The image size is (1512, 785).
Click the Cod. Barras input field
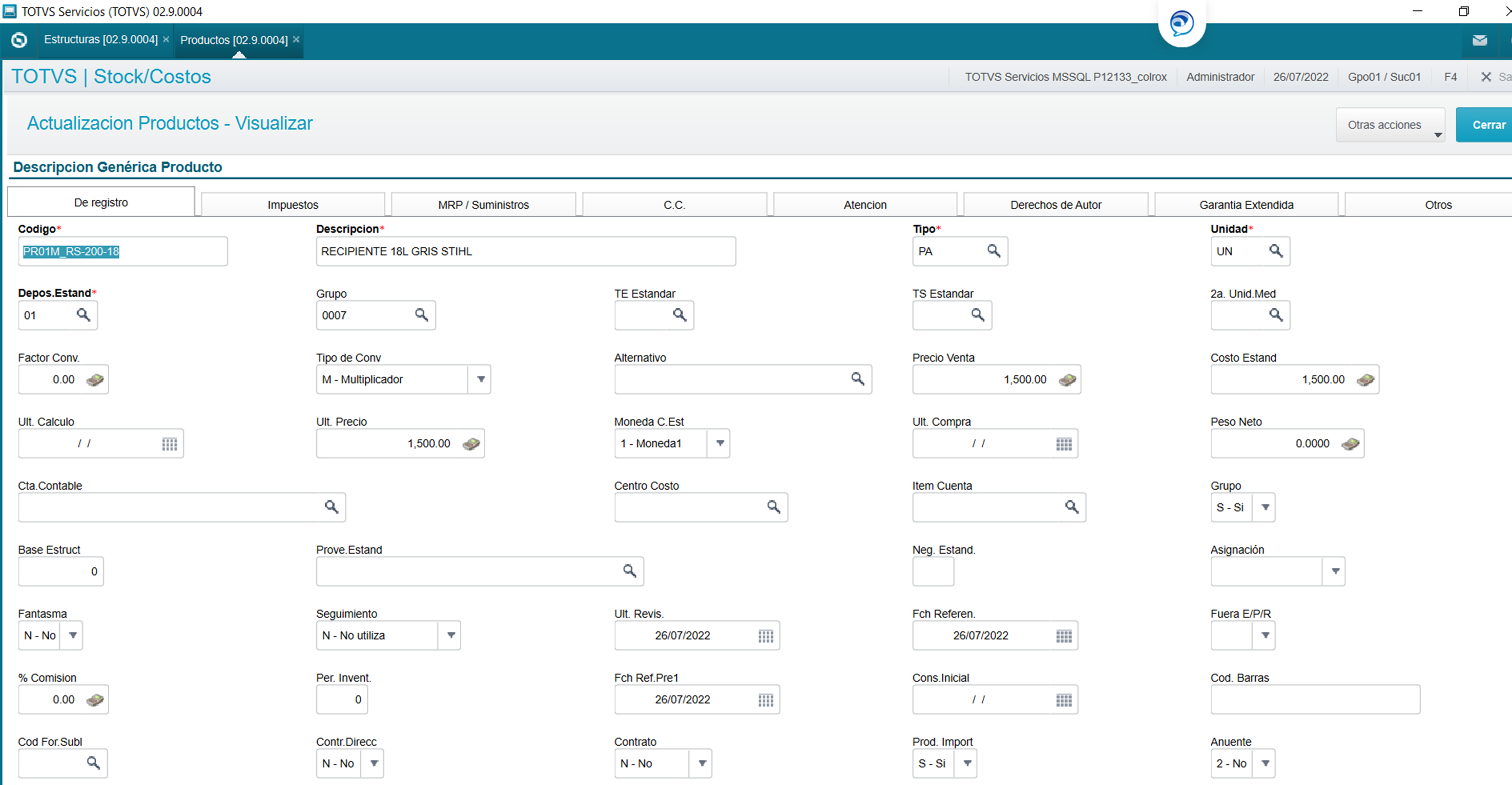1315,699
